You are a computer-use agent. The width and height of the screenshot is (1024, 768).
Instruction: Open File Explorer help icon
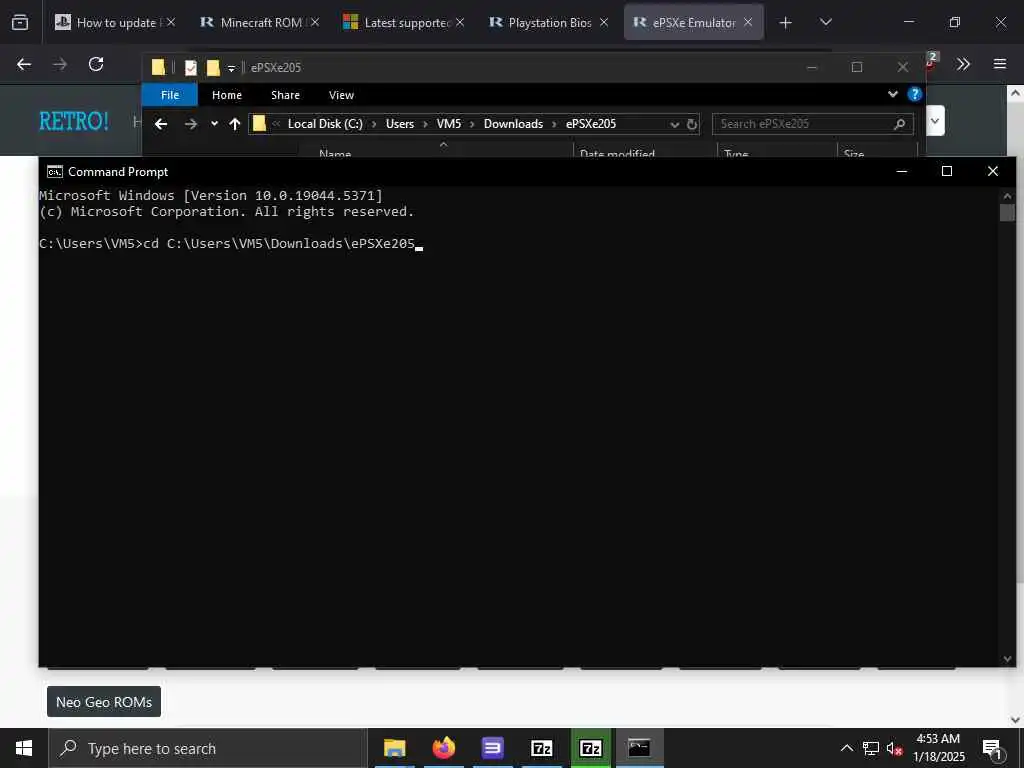point(915,94)
